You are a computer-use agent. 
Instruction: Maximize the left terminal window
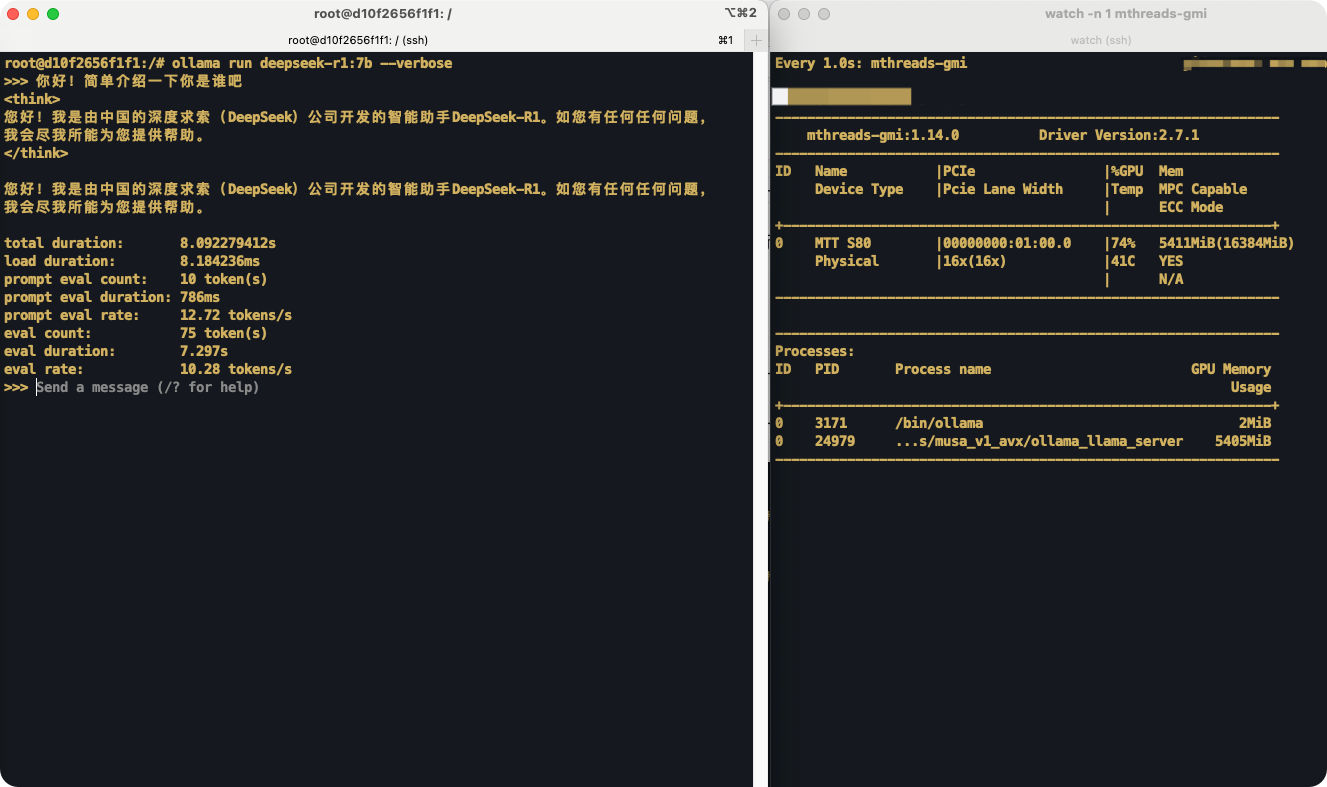53,14
